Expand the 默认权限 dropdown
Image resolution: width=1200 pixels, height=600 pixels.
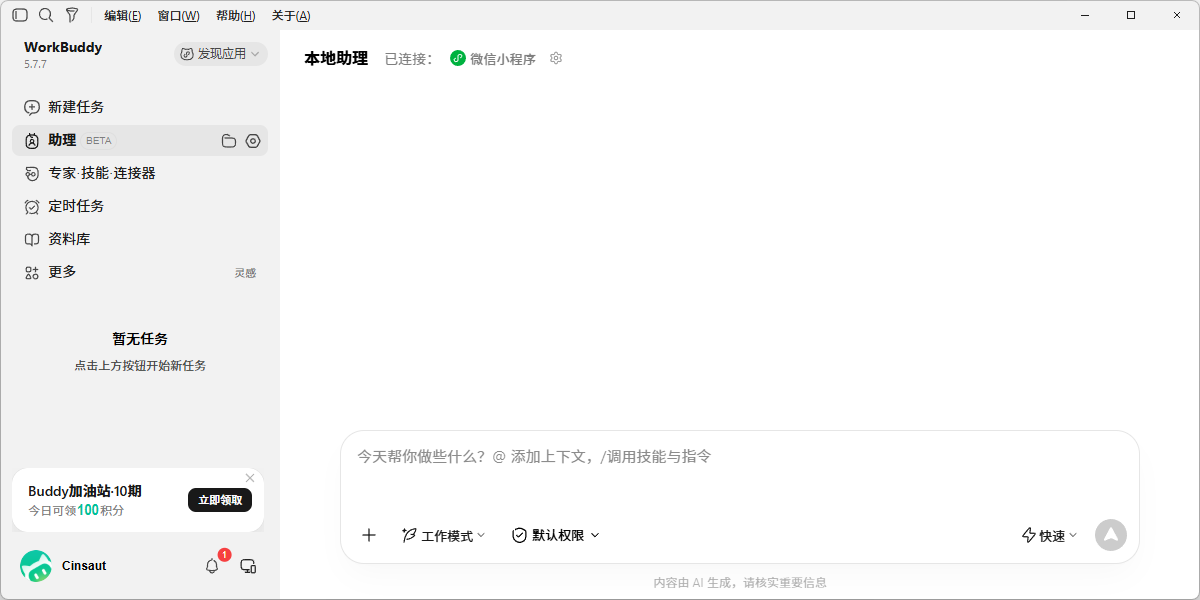556,536
